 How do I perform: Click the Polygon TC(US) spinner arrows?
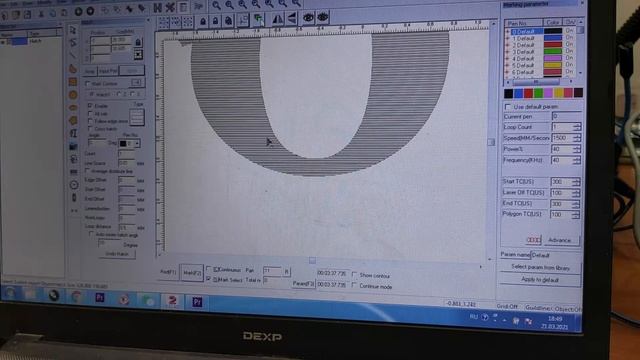pyautogui.click(x=576, y=214)
